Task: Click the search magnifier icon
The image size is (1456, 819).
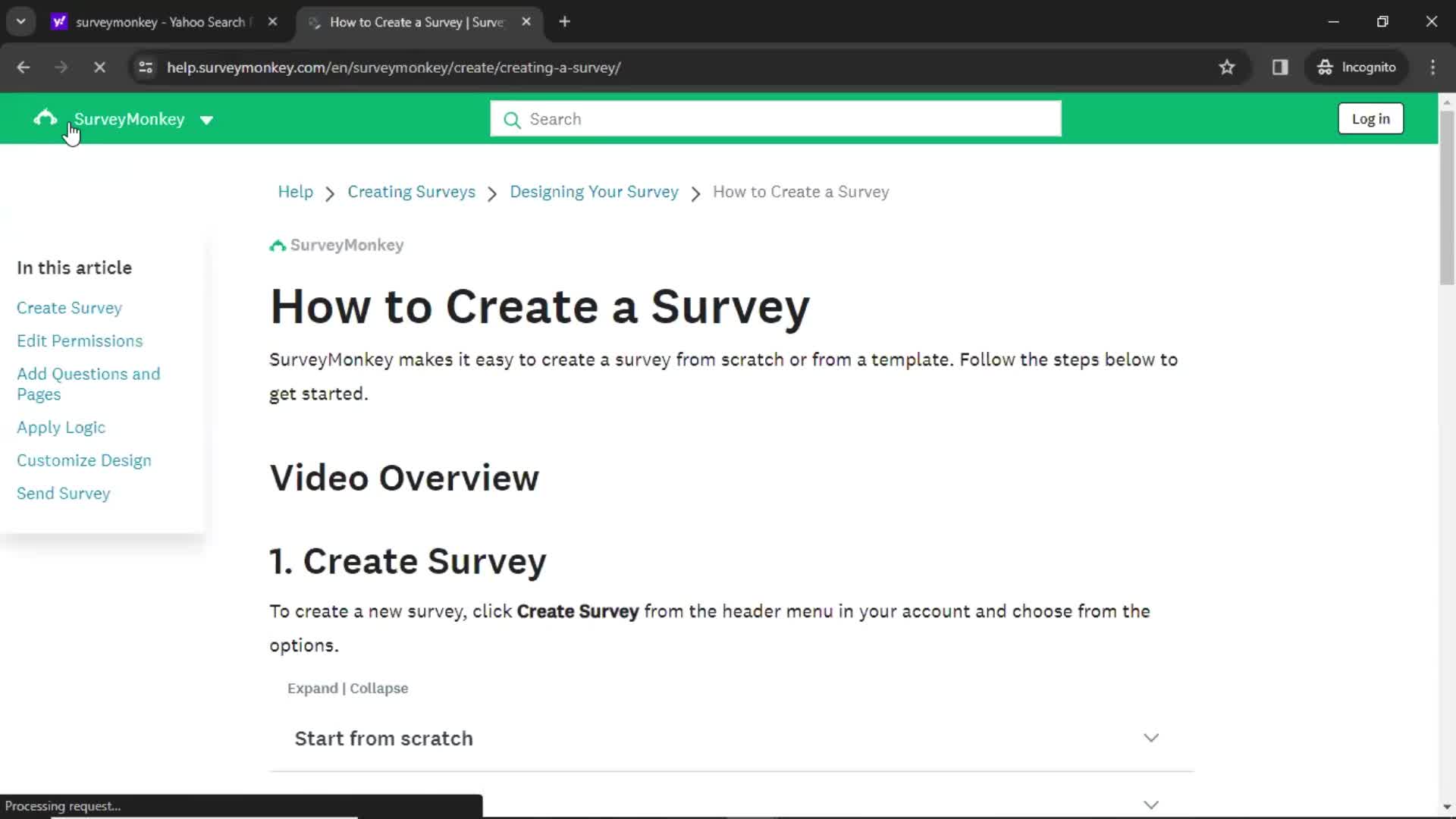Action: (x=512, y=120)
